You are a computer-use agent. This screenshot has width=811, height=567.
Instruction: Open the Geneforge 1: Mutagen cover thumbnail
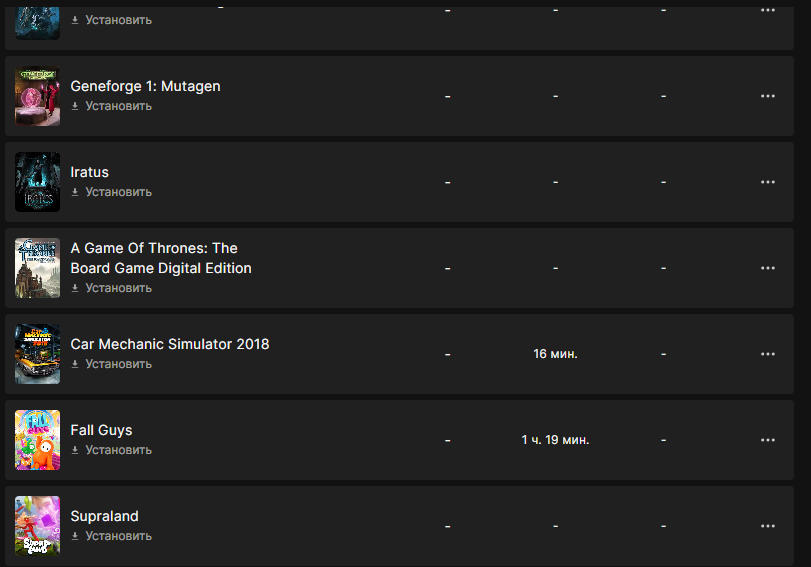coord(37,96)
